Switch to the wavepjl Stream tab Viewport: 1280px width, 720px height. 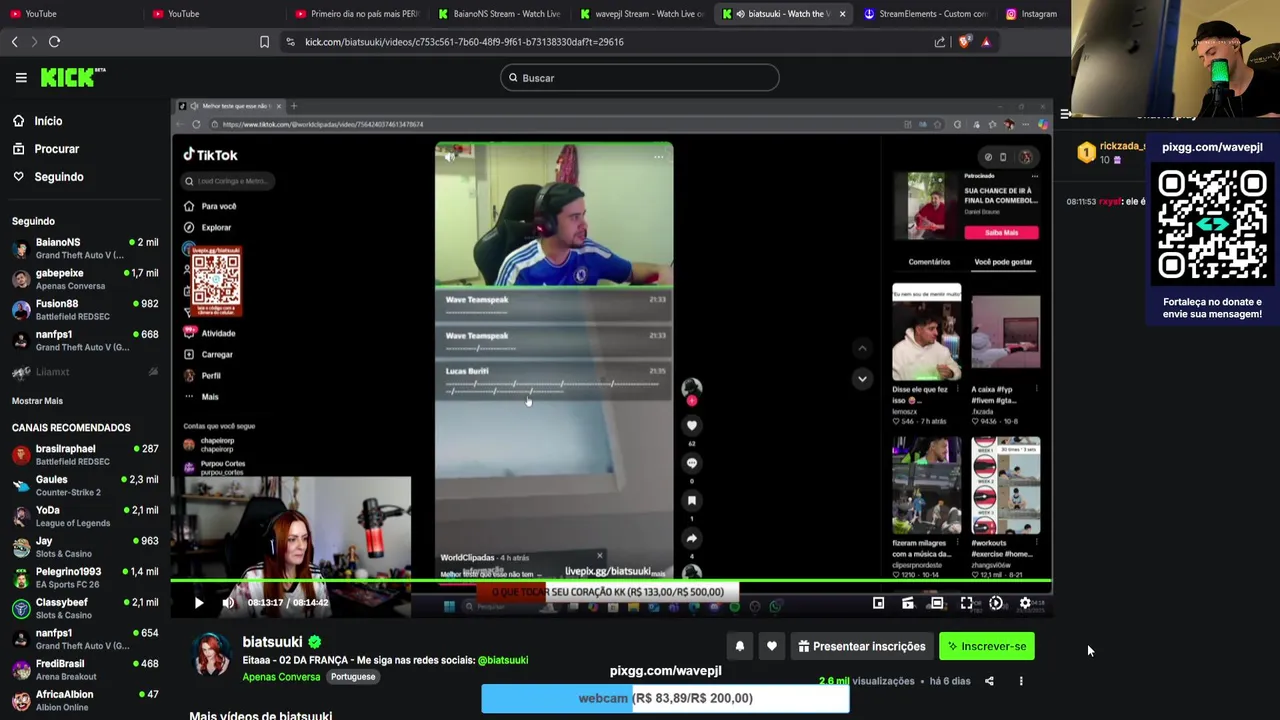pyautogui.click(x=642, y=14)
